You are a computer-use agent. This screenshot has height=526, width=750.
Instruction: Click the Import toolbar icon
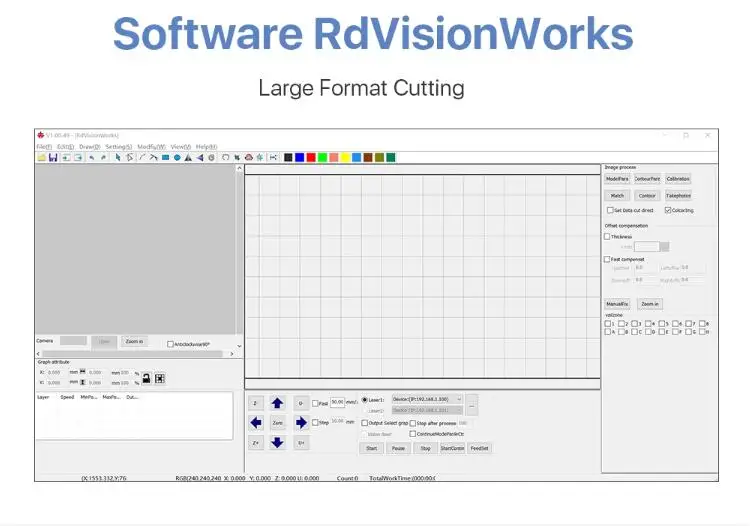(66, 157)
